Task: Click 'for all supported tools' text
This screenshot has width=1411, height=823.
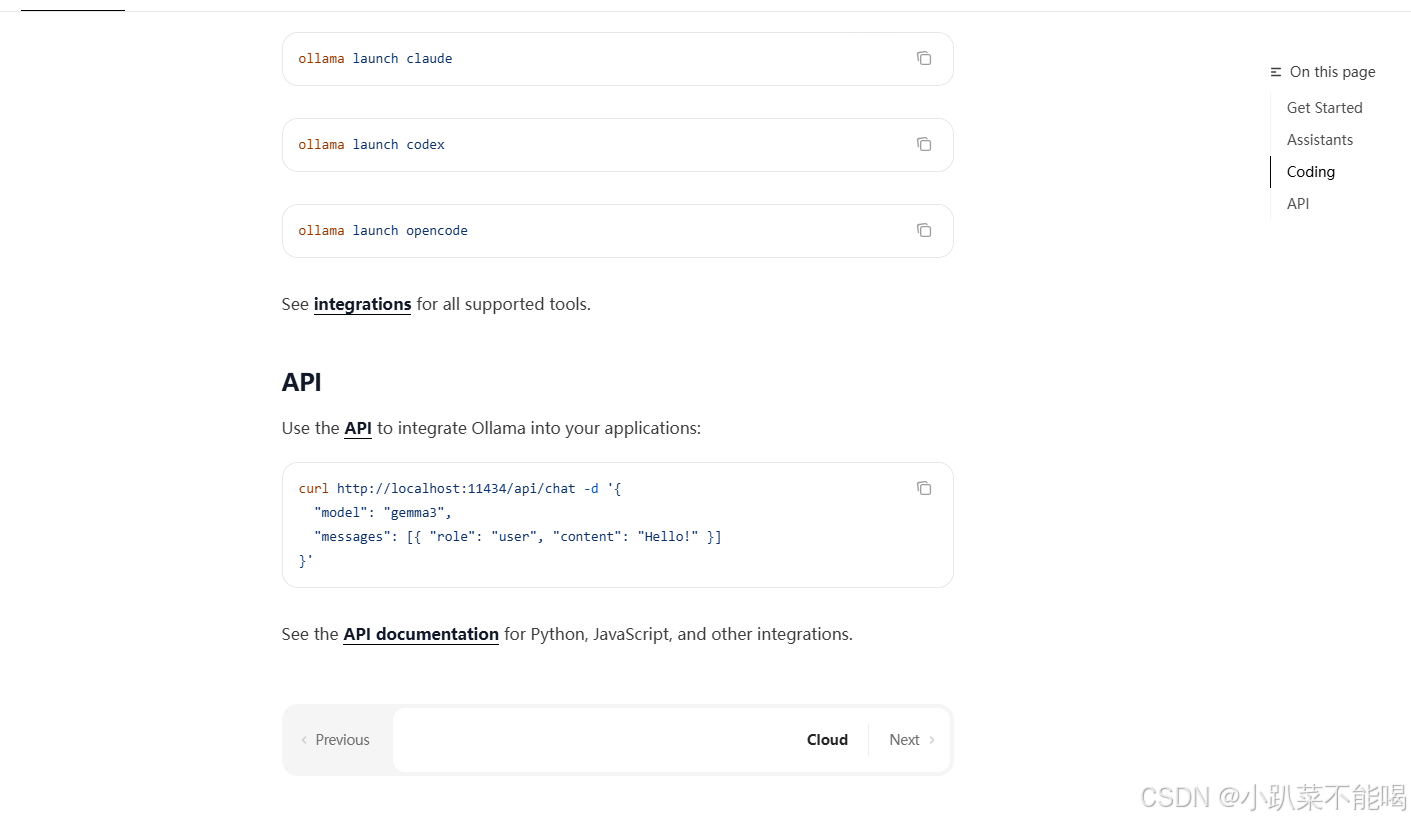Action: click(x=503, y=304)
